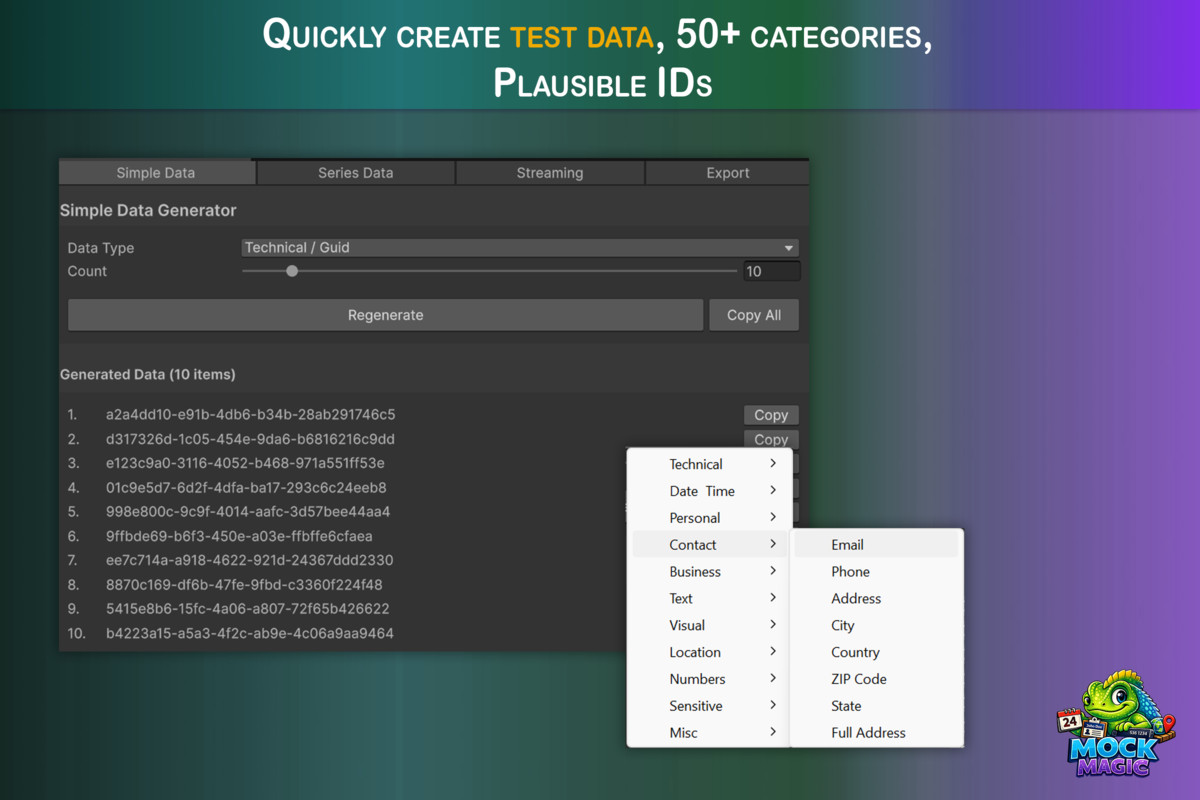Click GUID 9ffbde69-b6f3-450e-a03e-ffbffe6cfaea
Image resolution: width=1200 pixels, height=800 pixels.
tap(239, 536)
